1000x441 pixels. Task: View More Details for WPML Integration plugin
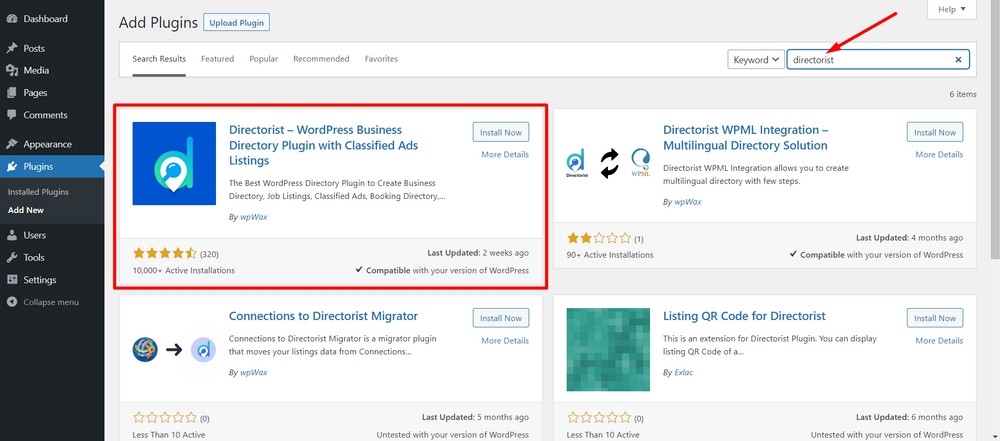(939, 154)
